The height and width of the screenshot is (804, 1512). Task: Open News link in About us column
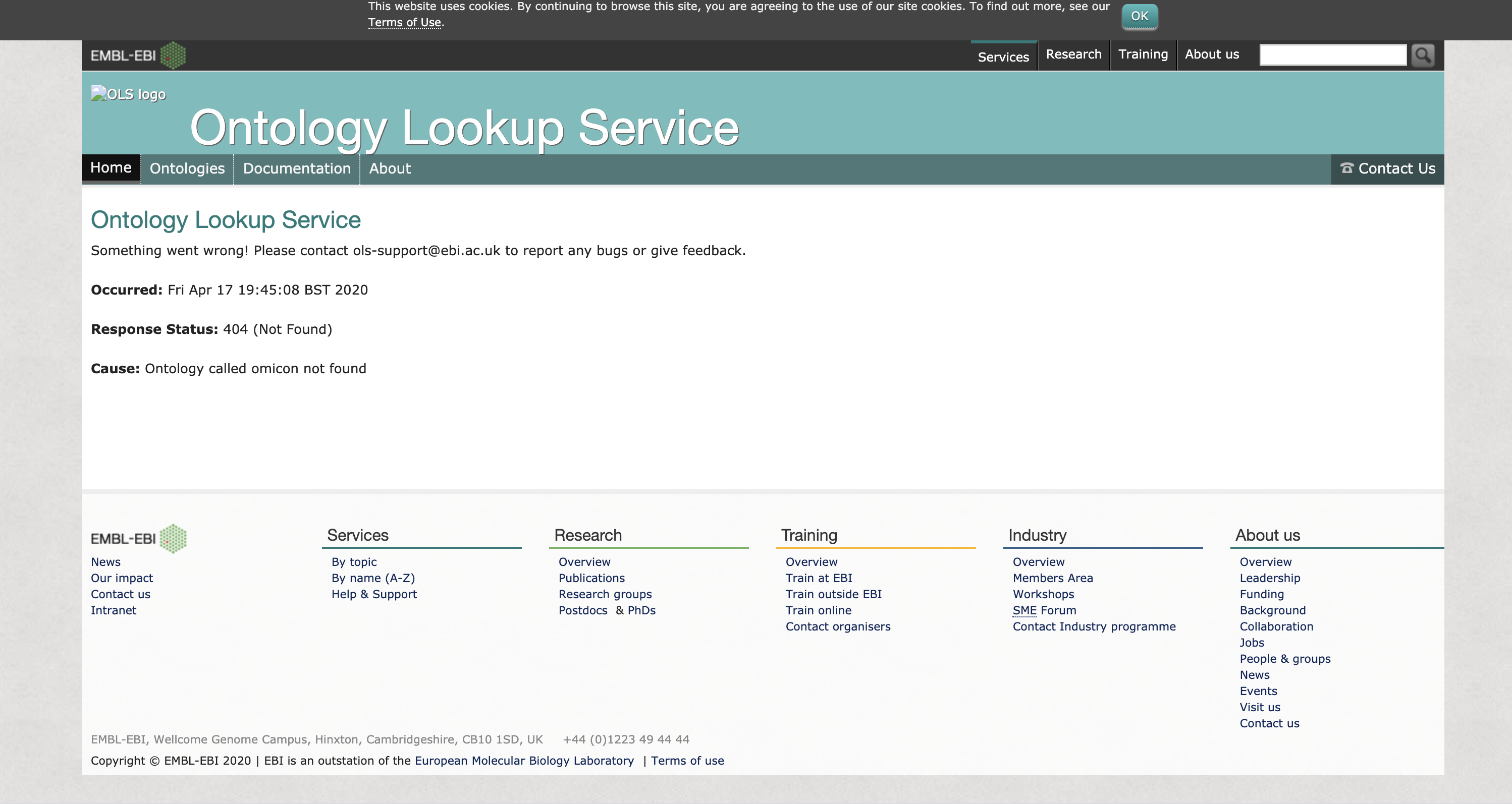1254,675
